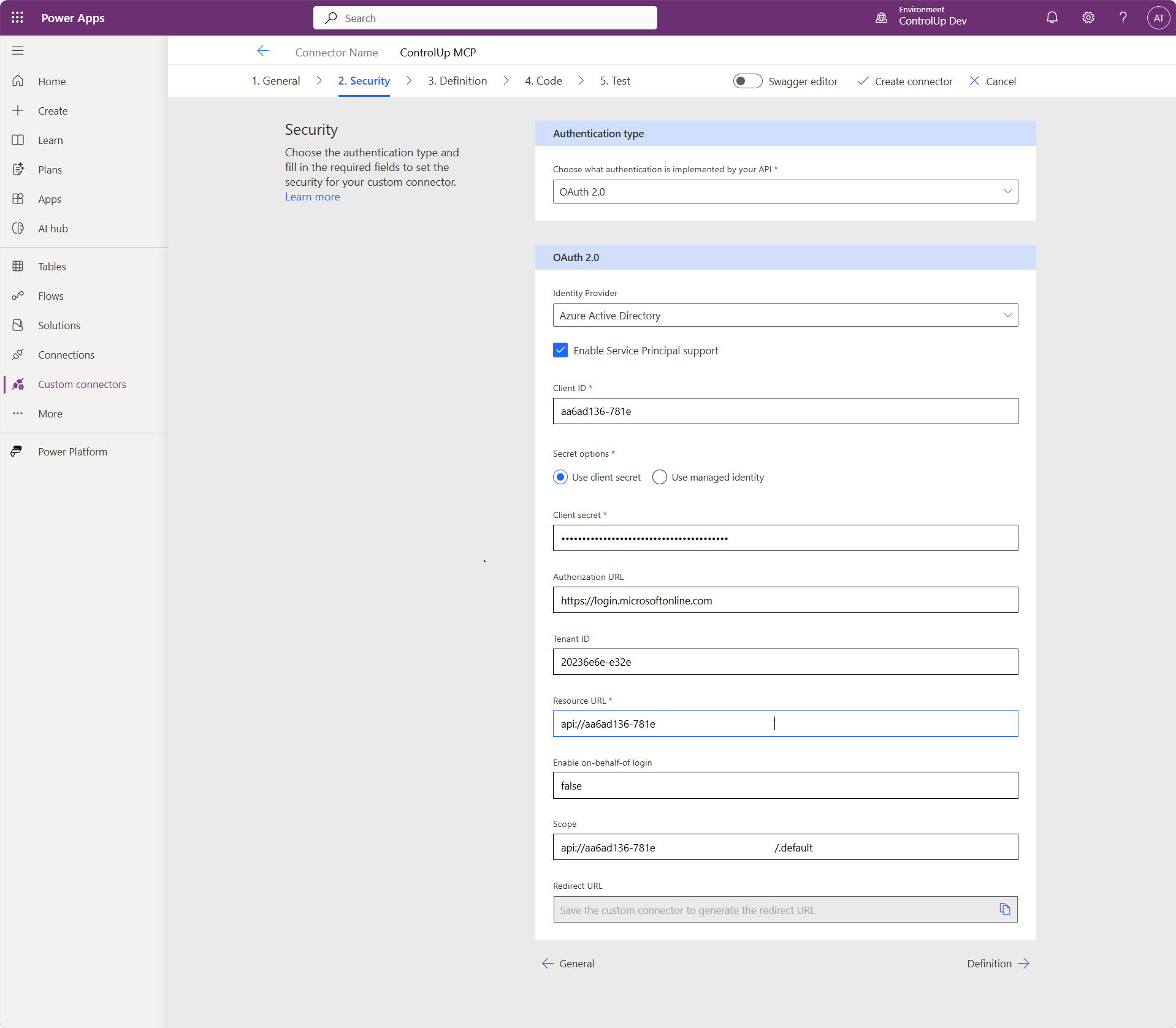
Task: Copy the Redirect URL with copy icon
Action: coord(1004,909)
